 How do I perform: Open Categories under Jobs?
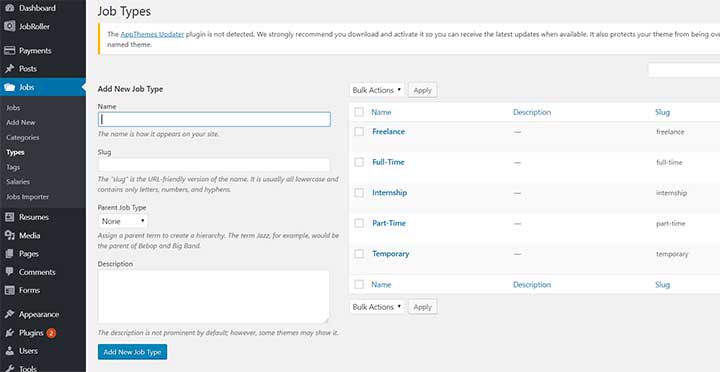click(x=22, y=137)
